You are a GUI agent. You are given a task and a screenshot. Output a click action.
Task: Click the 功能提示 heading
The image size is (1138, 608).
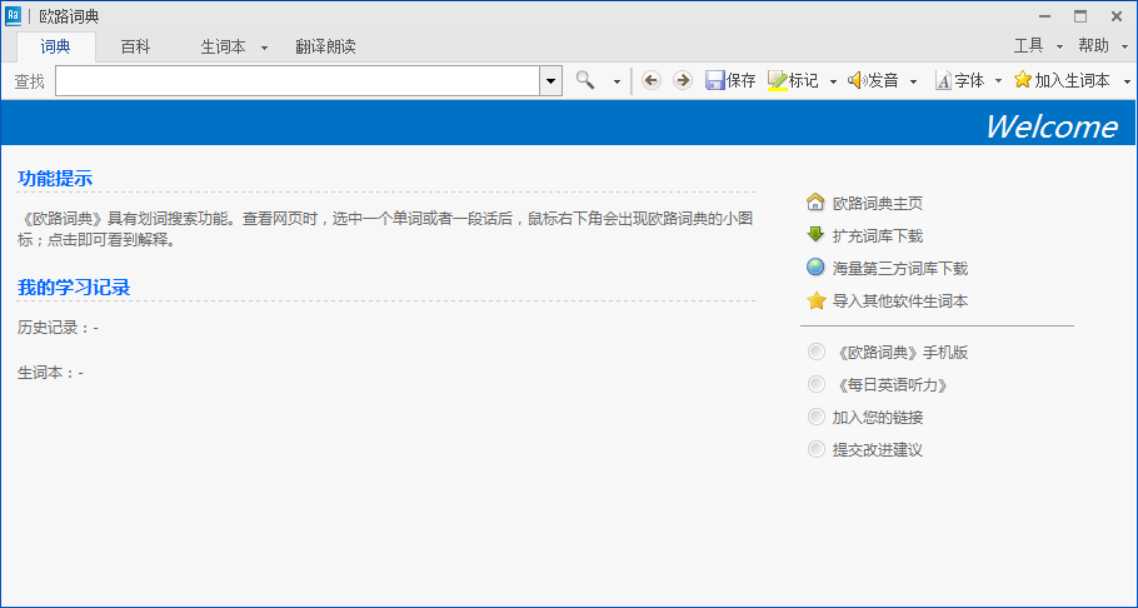(x=55, y=178)
